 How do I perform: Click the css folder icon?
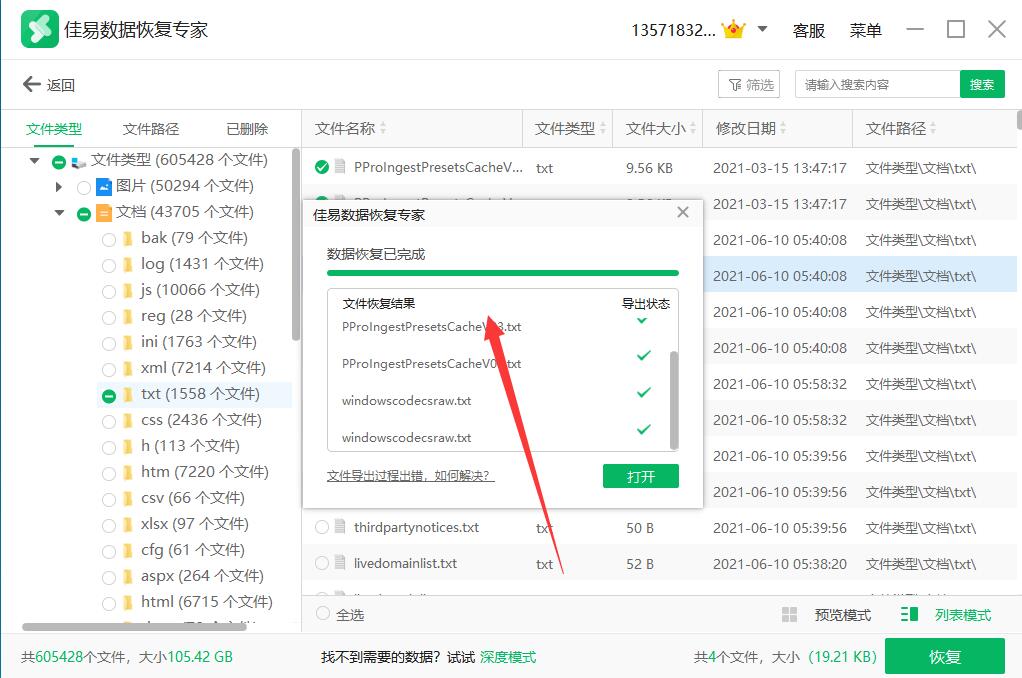[128, 421]
